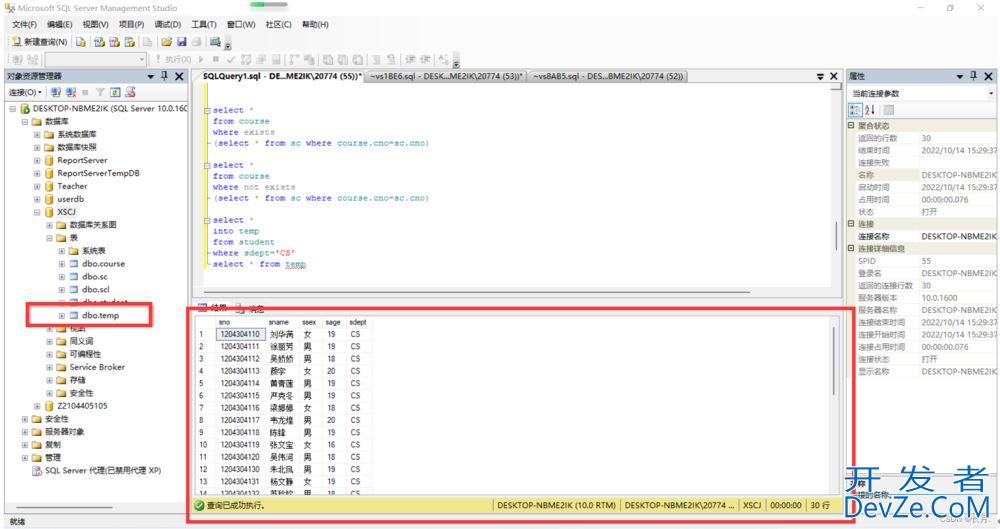Switch to the ~vs8AB5.sql tab

click(x=608, y=76)
